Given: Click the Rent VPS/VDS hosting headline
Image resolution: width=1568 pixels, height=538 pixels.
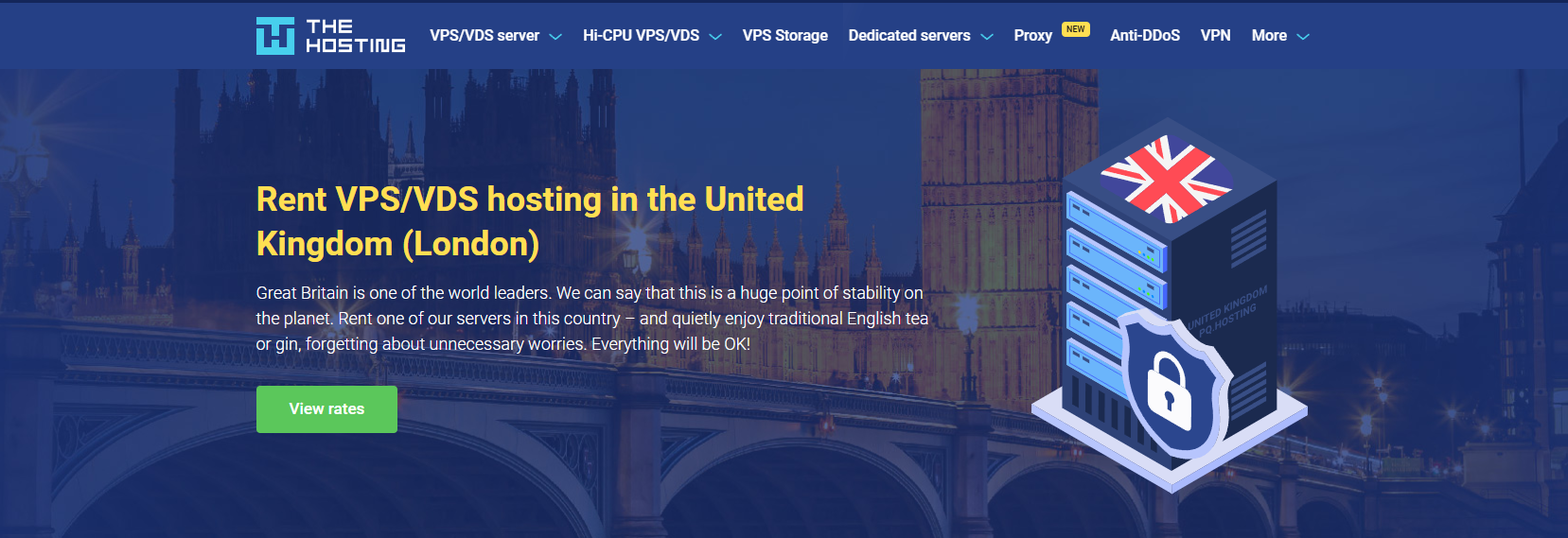Looking at the screenshot, I should [530, 221].
